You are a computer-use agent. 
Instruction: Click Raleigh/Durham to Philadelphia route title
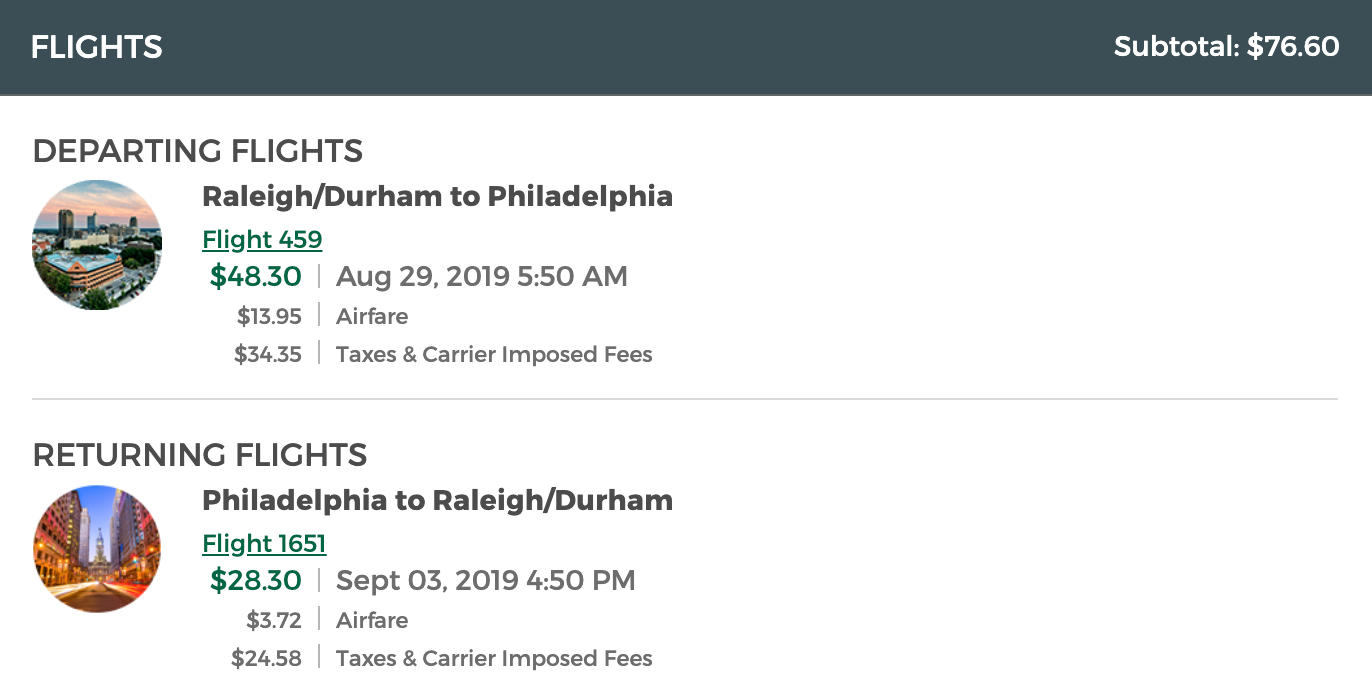tap(437, 196)
